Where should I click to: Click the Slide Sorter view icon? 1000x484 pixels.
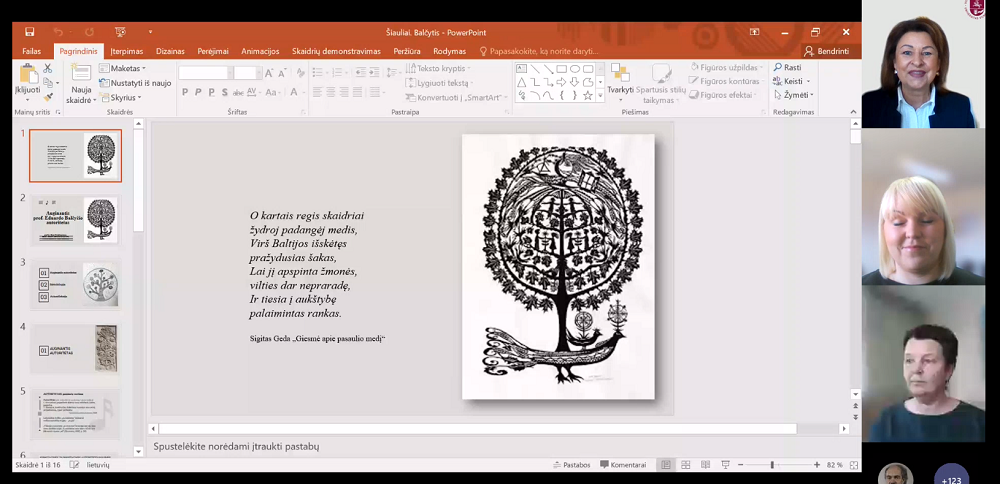686,465
